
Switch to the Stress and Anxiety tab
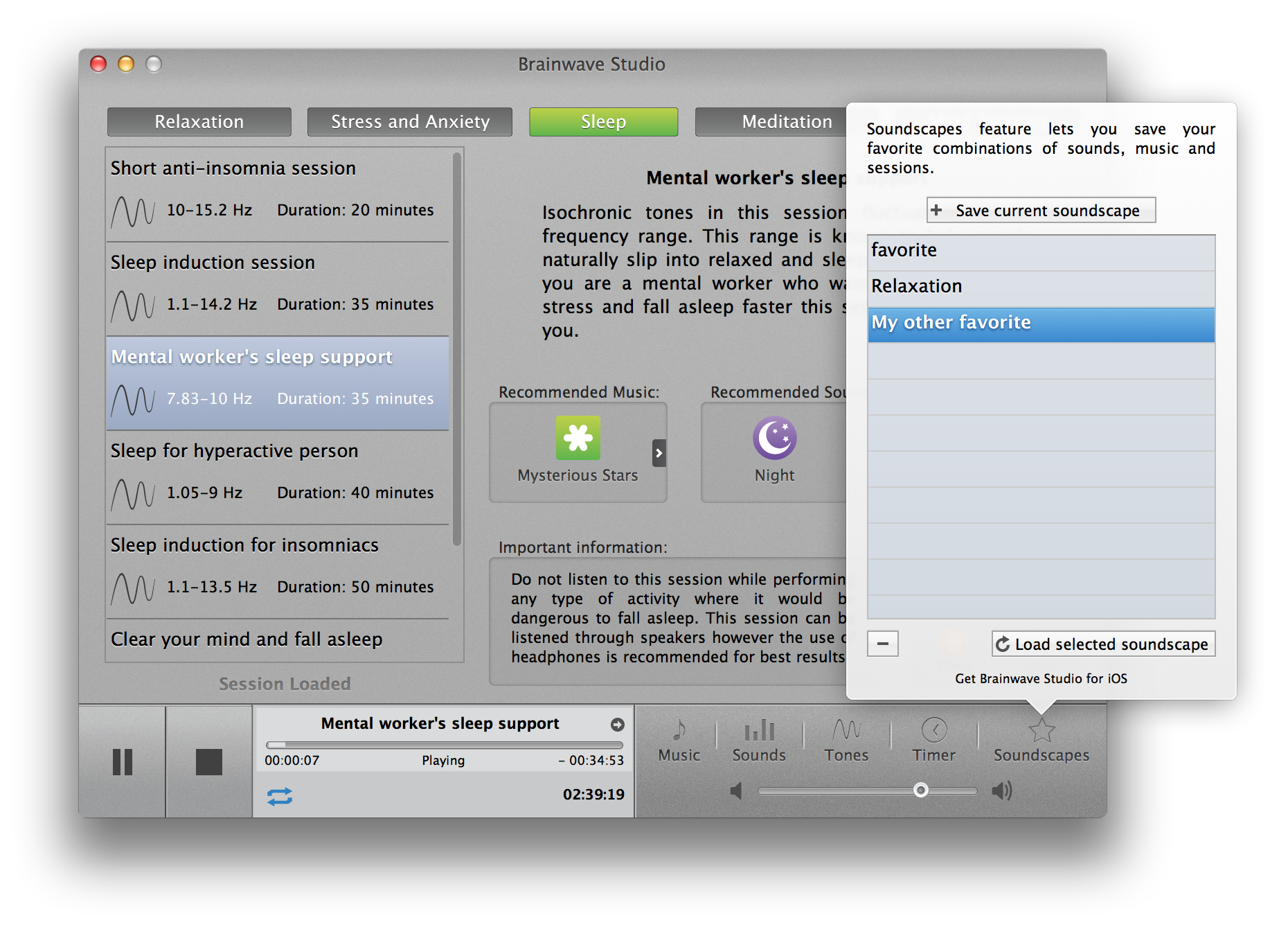(x=410, y=122)
